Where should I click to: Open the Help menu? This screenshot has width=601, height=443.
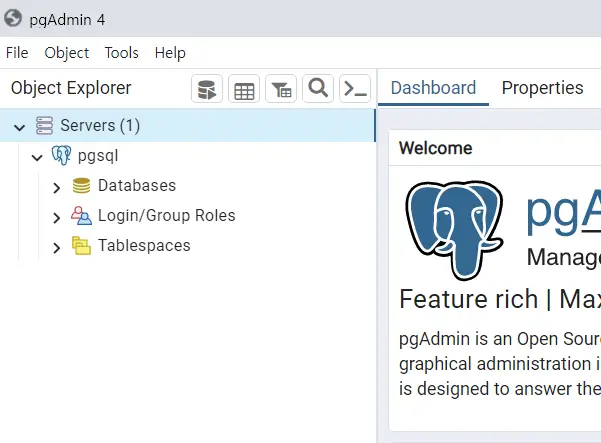tap(170, 53)
